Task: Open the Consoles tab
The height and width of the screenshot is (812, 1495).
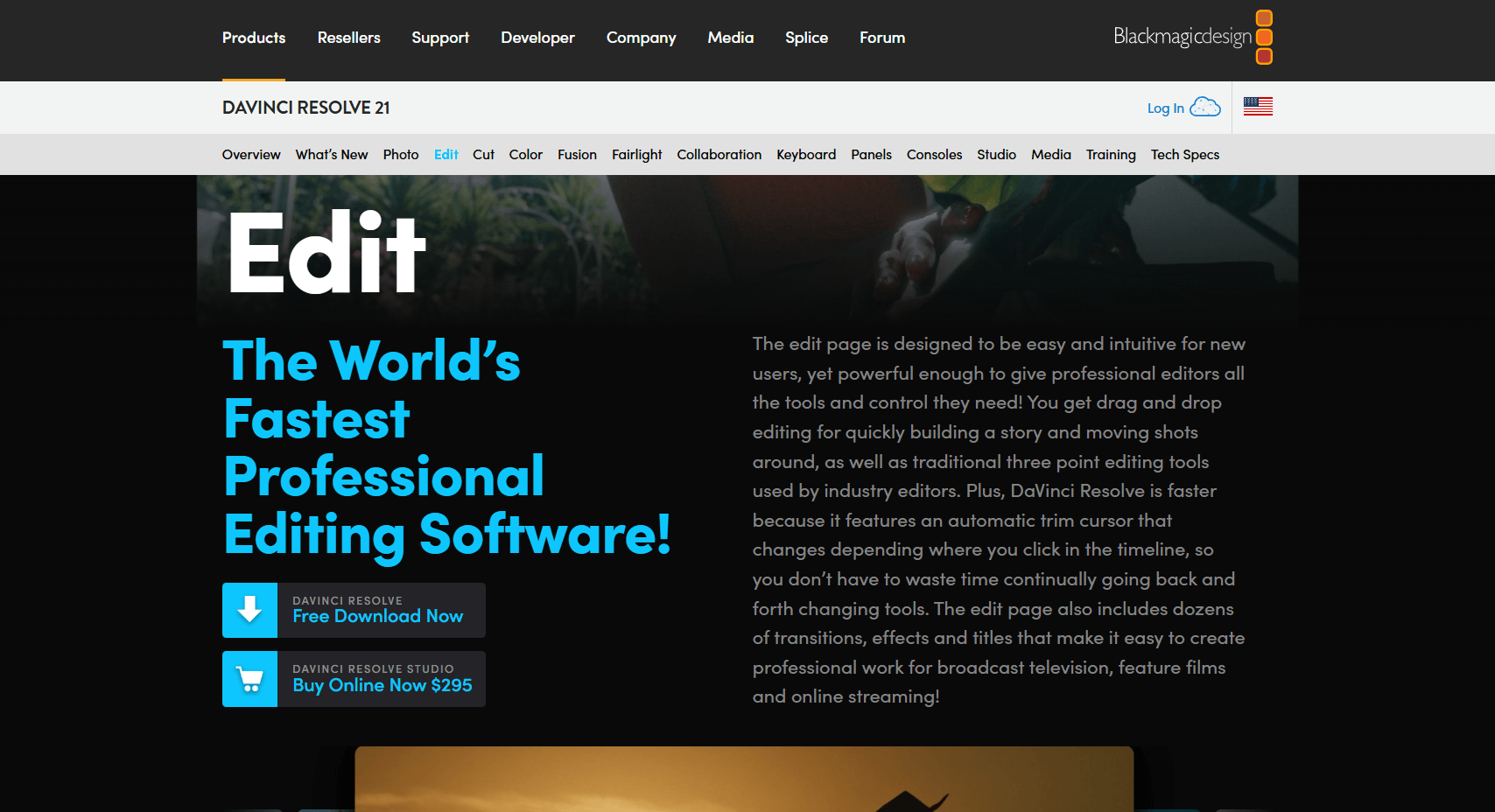Action: pyautogui.click(x=934, y=154)
